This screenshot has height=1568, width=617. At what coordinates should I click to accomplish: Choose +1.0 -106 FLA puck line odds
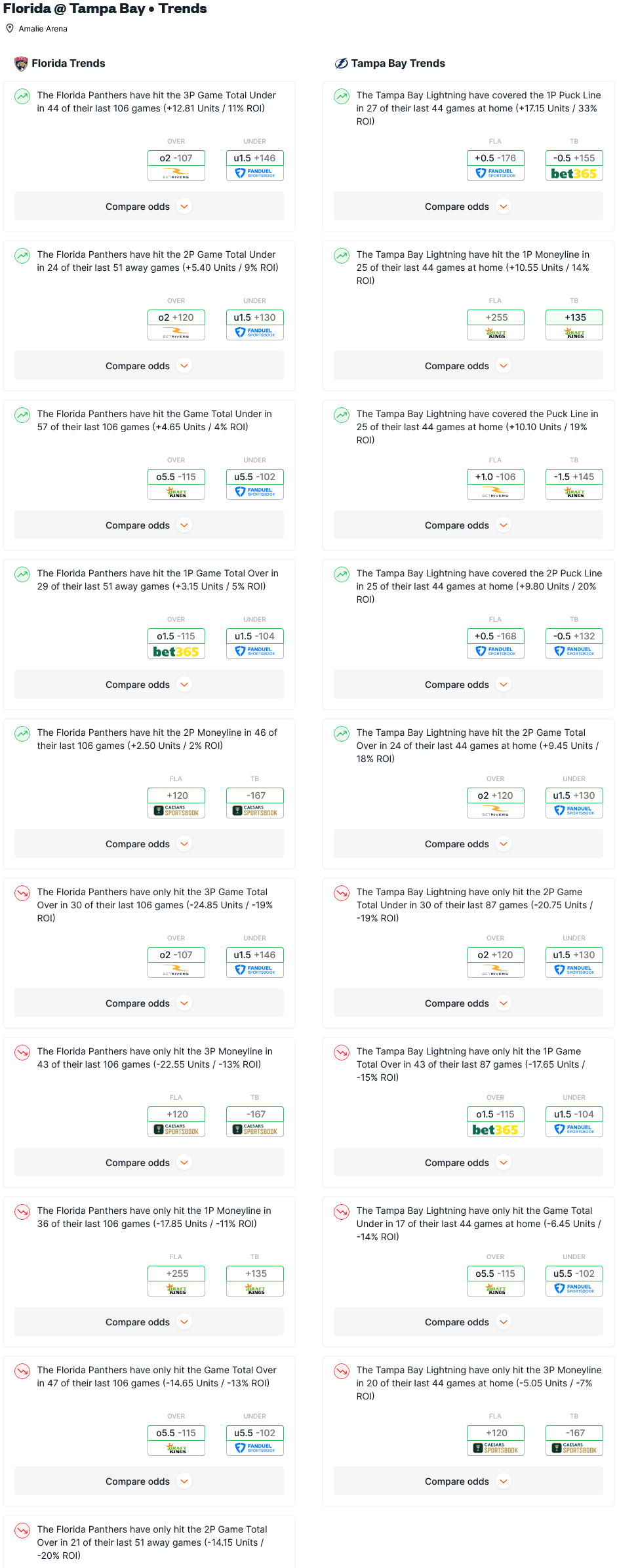(x=496, y=477)
